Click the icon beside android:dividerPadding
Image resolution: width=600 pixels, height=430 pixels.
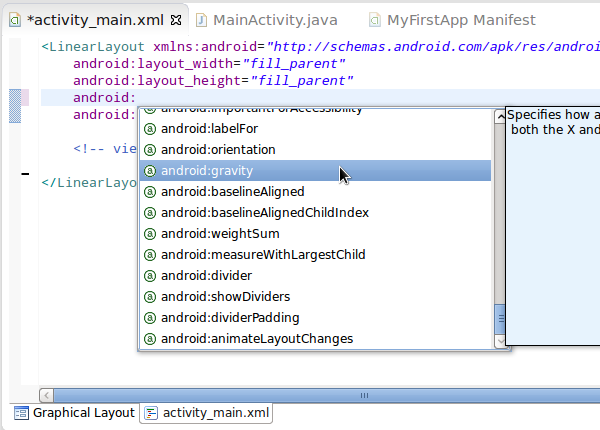point(150,318)
